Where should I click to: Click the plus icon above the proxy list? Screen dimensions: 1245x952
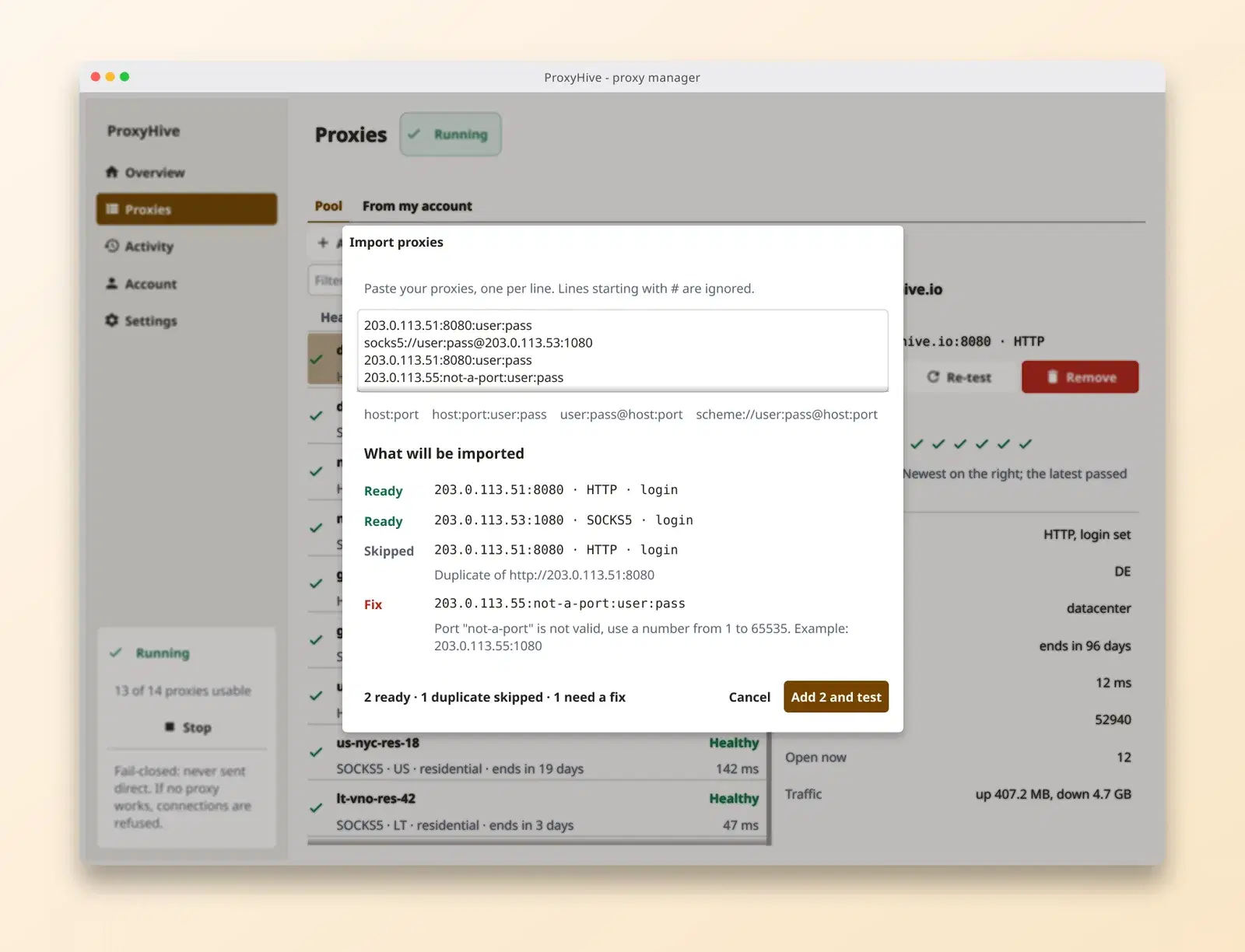click(323, 243)
